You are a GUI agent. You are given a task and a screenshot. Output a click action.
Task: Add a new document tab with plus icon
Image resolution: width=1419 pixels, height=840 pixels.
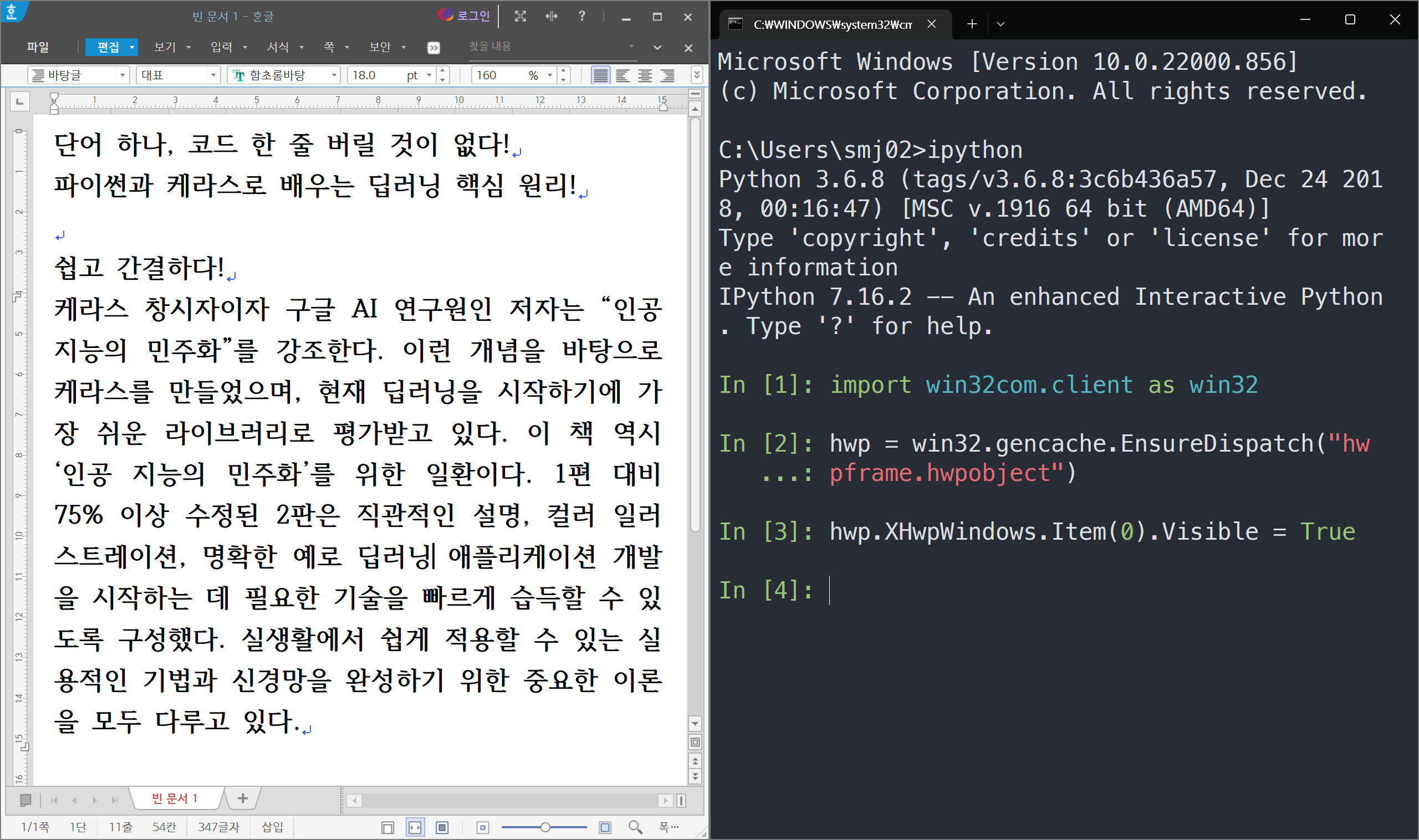click(242, 798)
